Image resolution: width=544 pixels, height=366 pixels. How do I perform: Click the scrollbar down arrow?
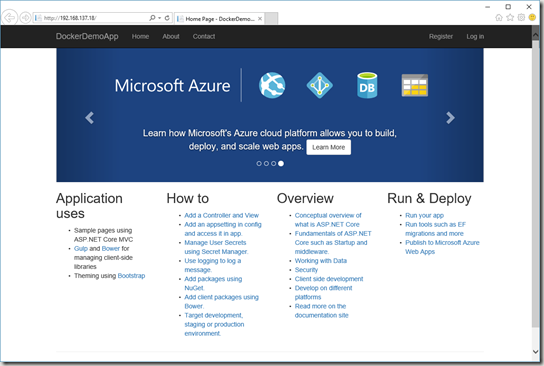click(535, 351)
